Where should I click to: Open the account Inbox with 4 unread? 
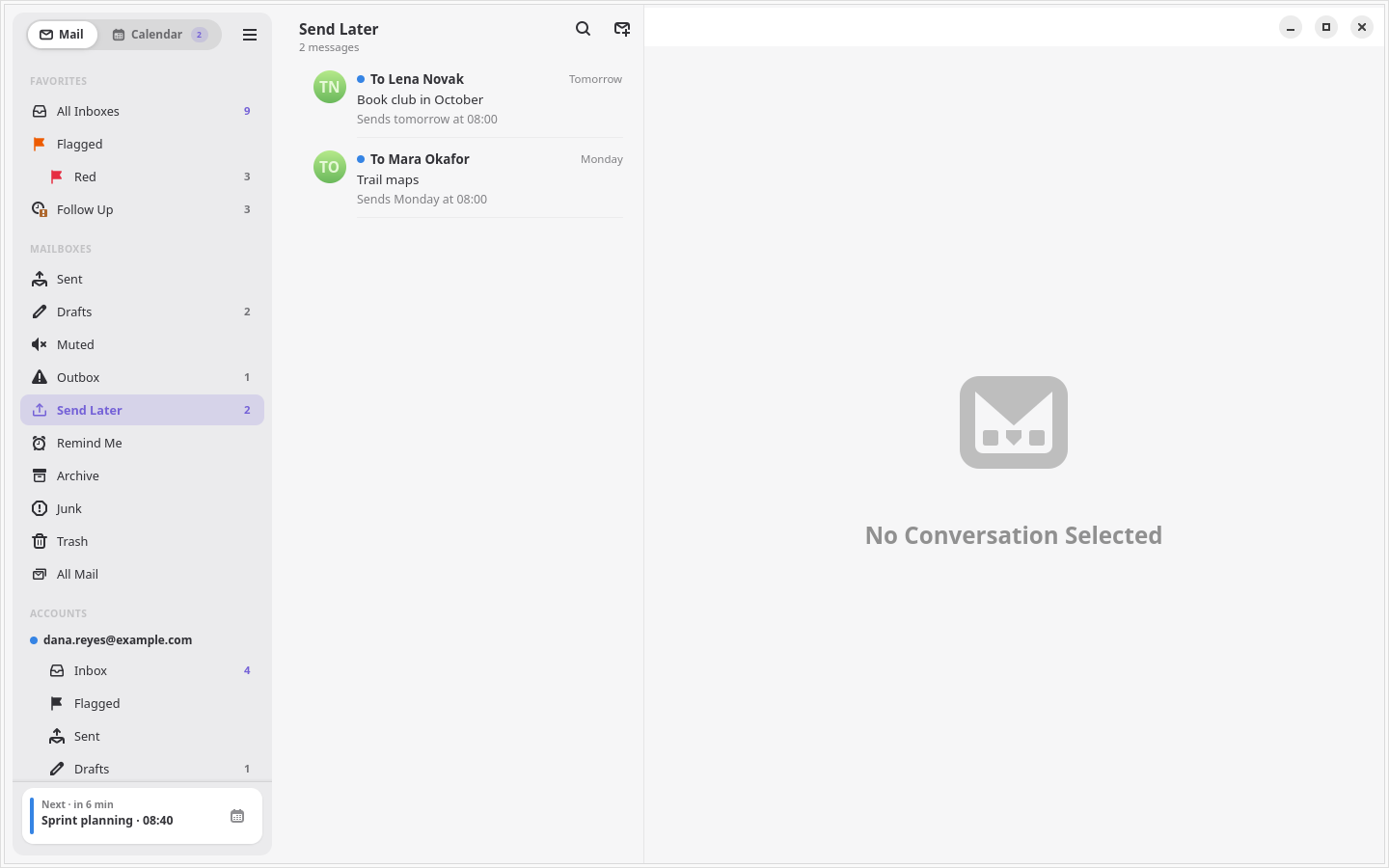click(x=142, y=670)
